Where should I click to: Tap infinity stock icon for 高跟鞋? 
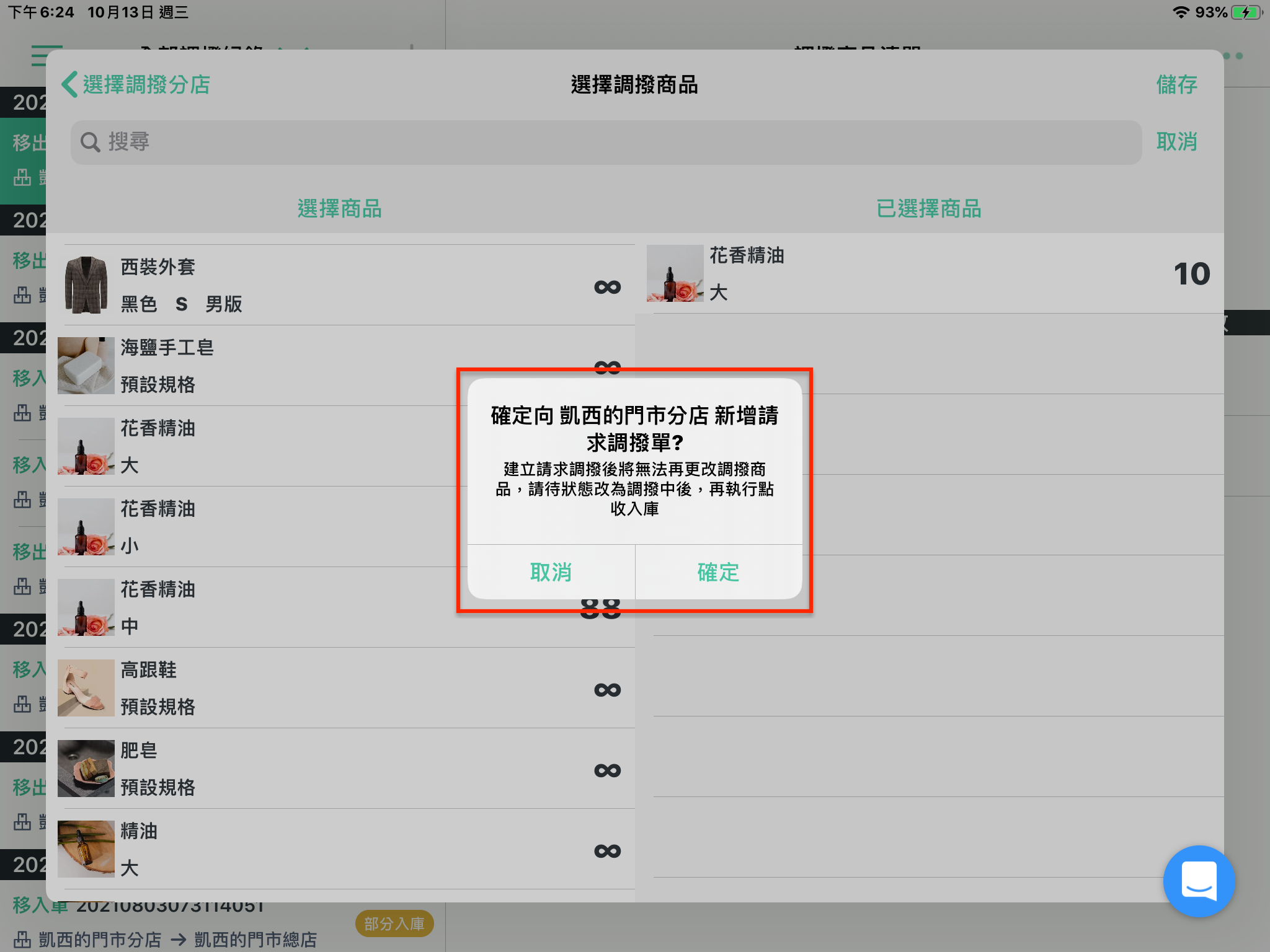point(607,690)
